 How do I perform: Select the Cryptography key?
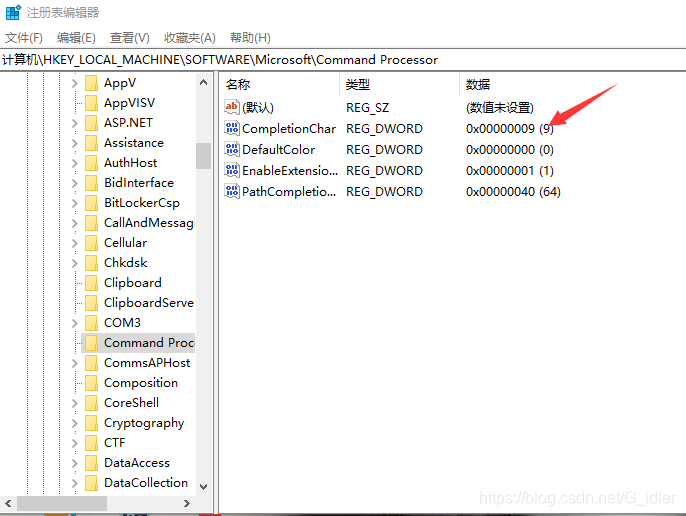(x=144, y=423)
